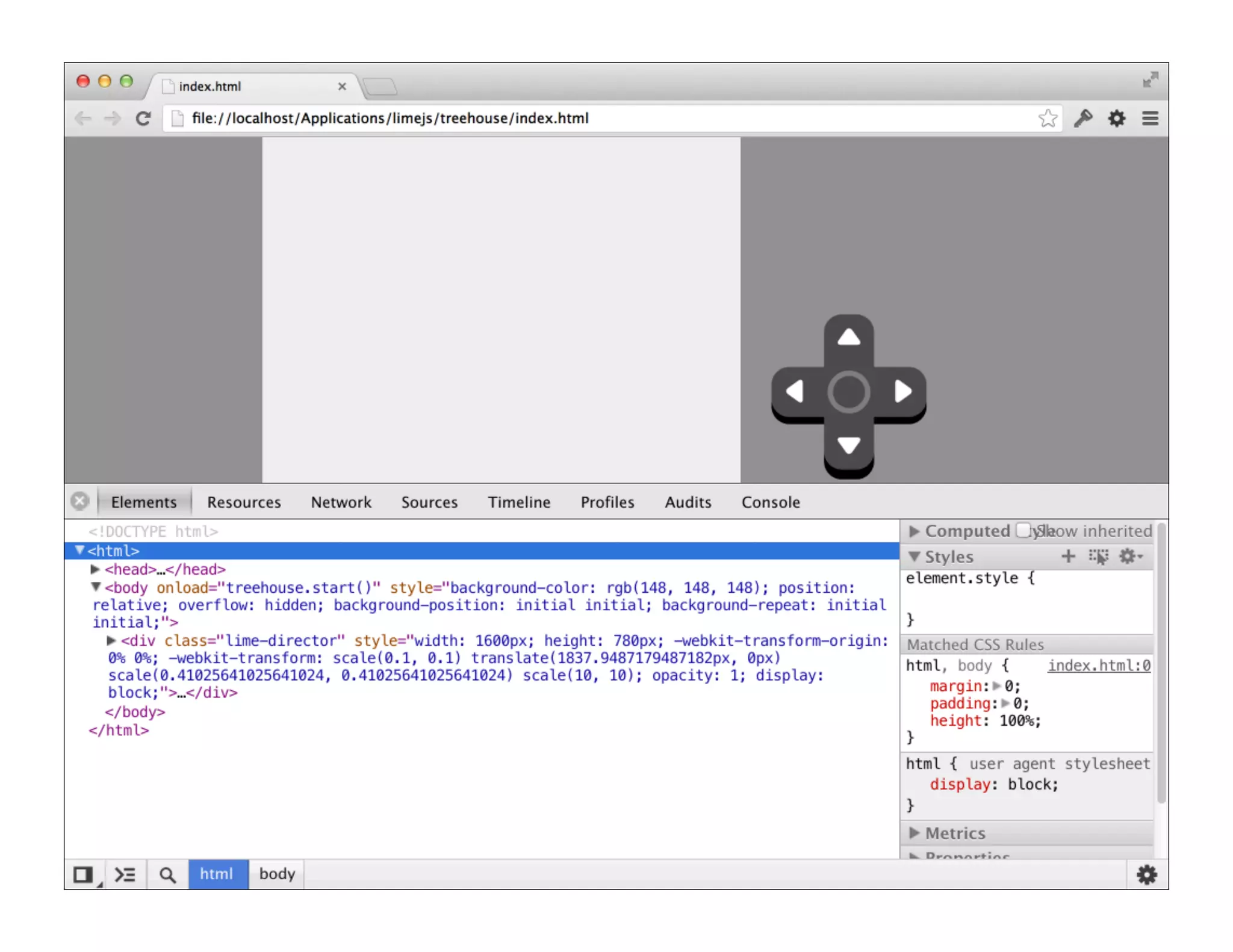Expand the Computed Style section
Image resolution: width=1233 pixels, height=952 pixels.
[915, 531]
